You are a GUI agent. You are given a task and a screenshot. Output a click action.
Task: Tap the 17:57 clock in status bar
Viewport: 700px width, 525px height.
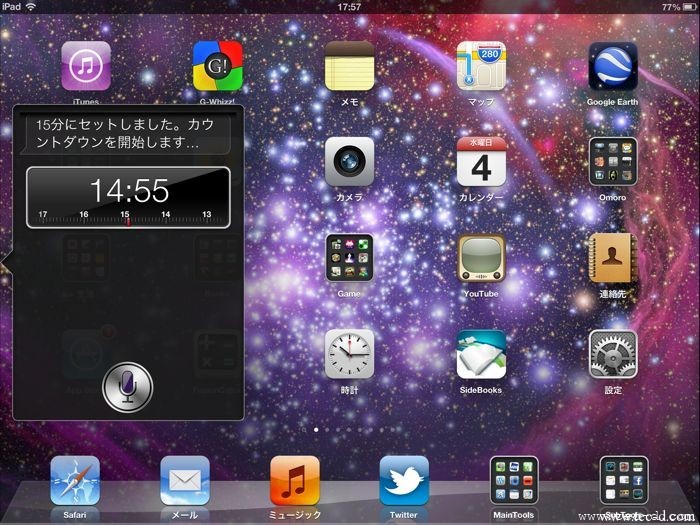click(349, 7)
